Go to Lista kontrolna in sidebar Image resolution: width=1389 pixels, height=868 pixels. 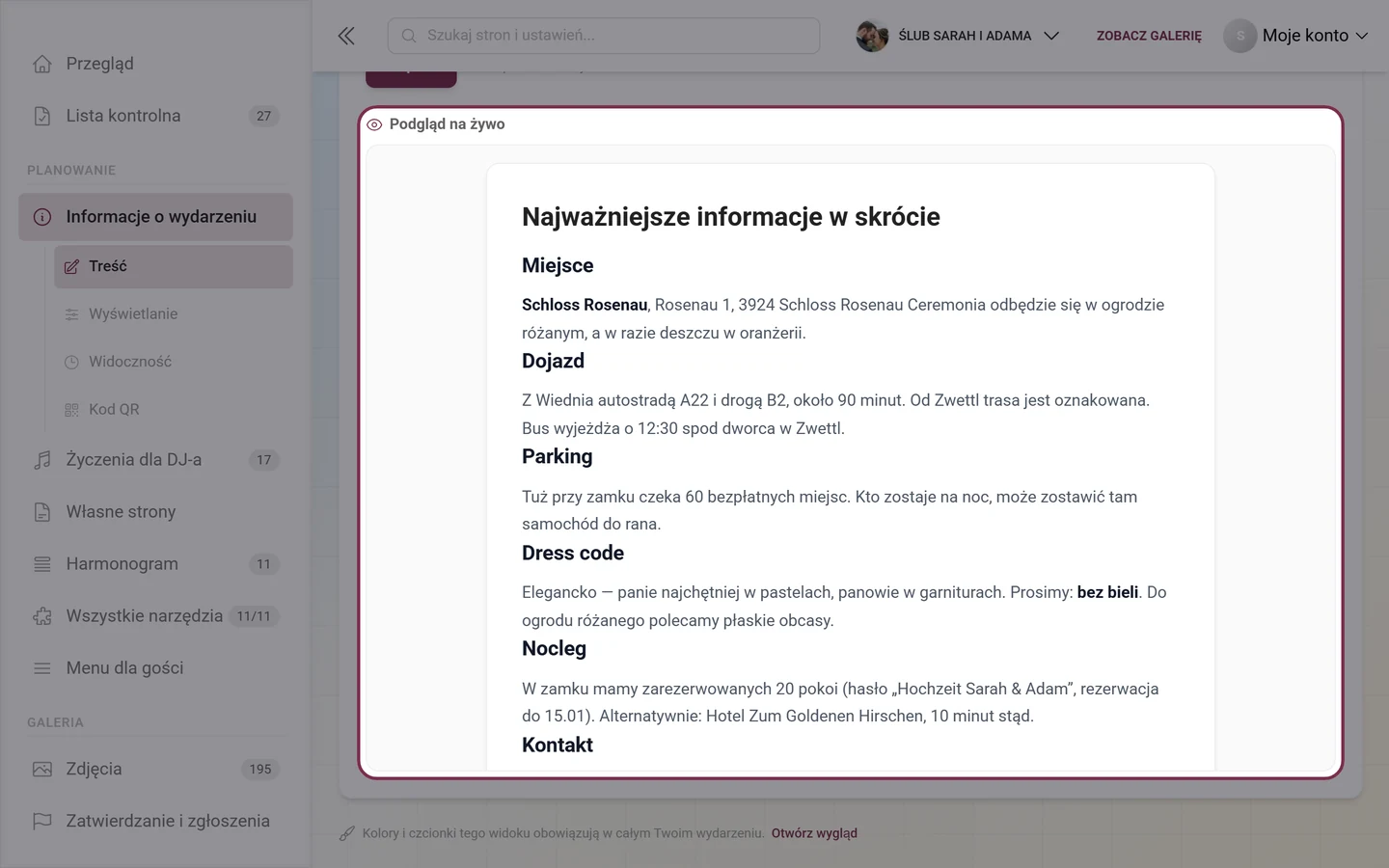(x=155, y=116)
